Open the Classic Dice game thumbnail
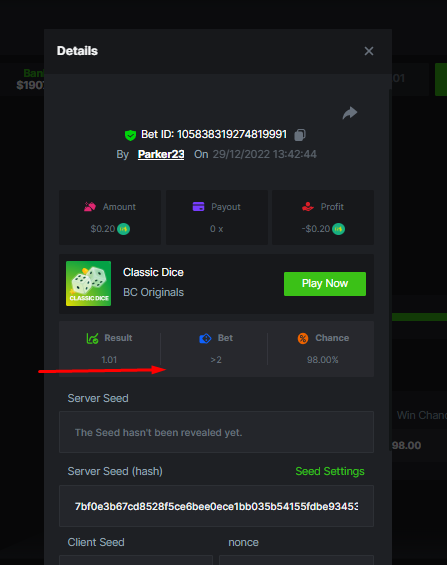This screenshot has width=447, height=565. (89, 284)
